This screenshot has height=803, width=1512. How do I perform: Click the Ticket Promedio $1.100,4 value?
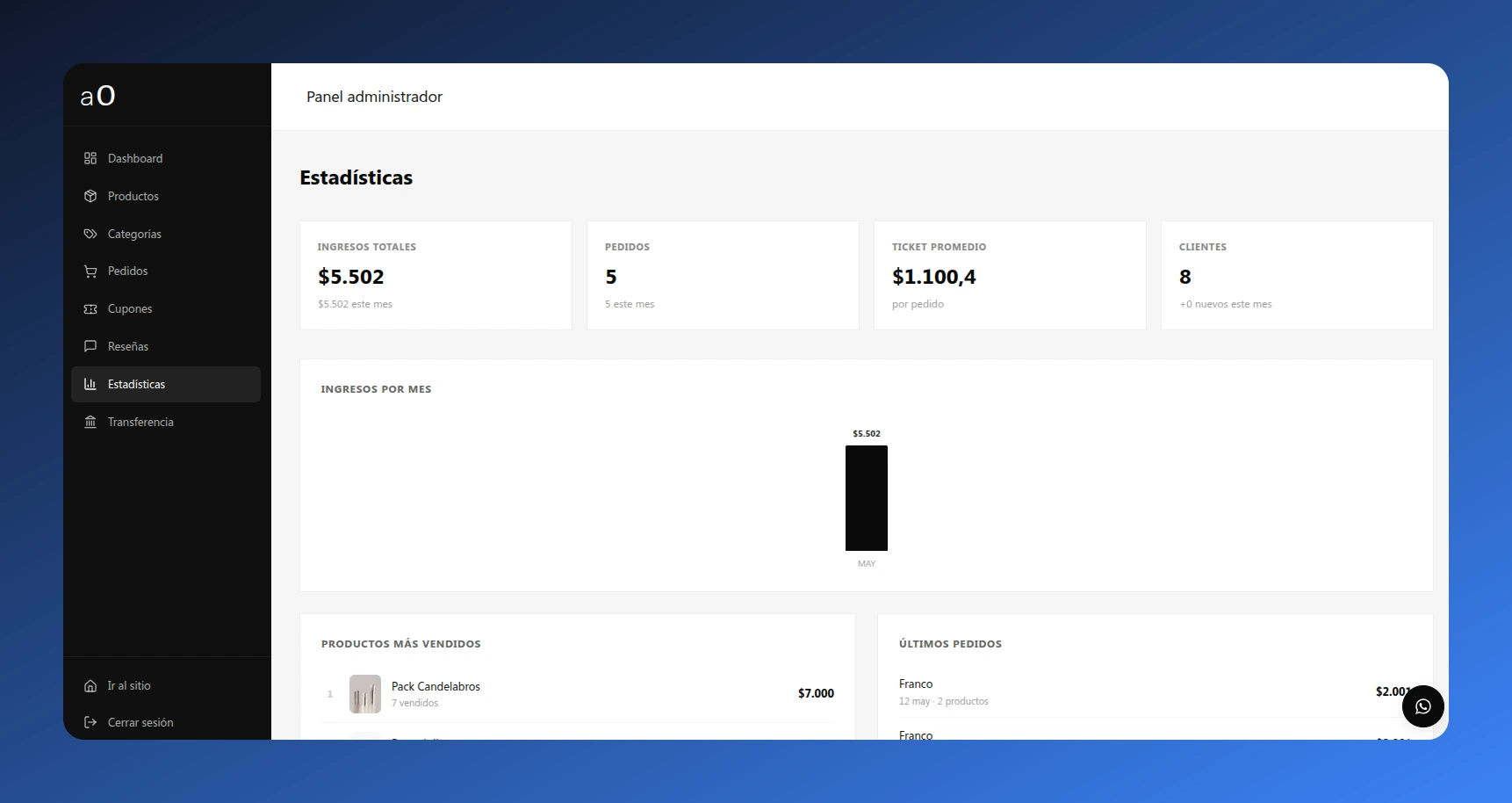tap(934, 277)
